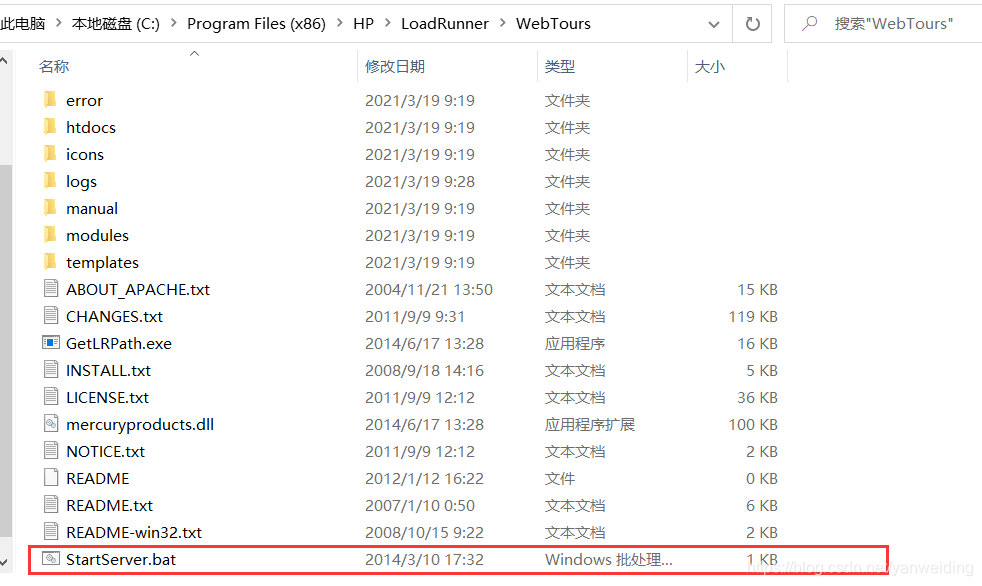Screen dimensions: 982x586
Task: Click 119 KB size of CHANGES.txt
Action: pos(753,316)
